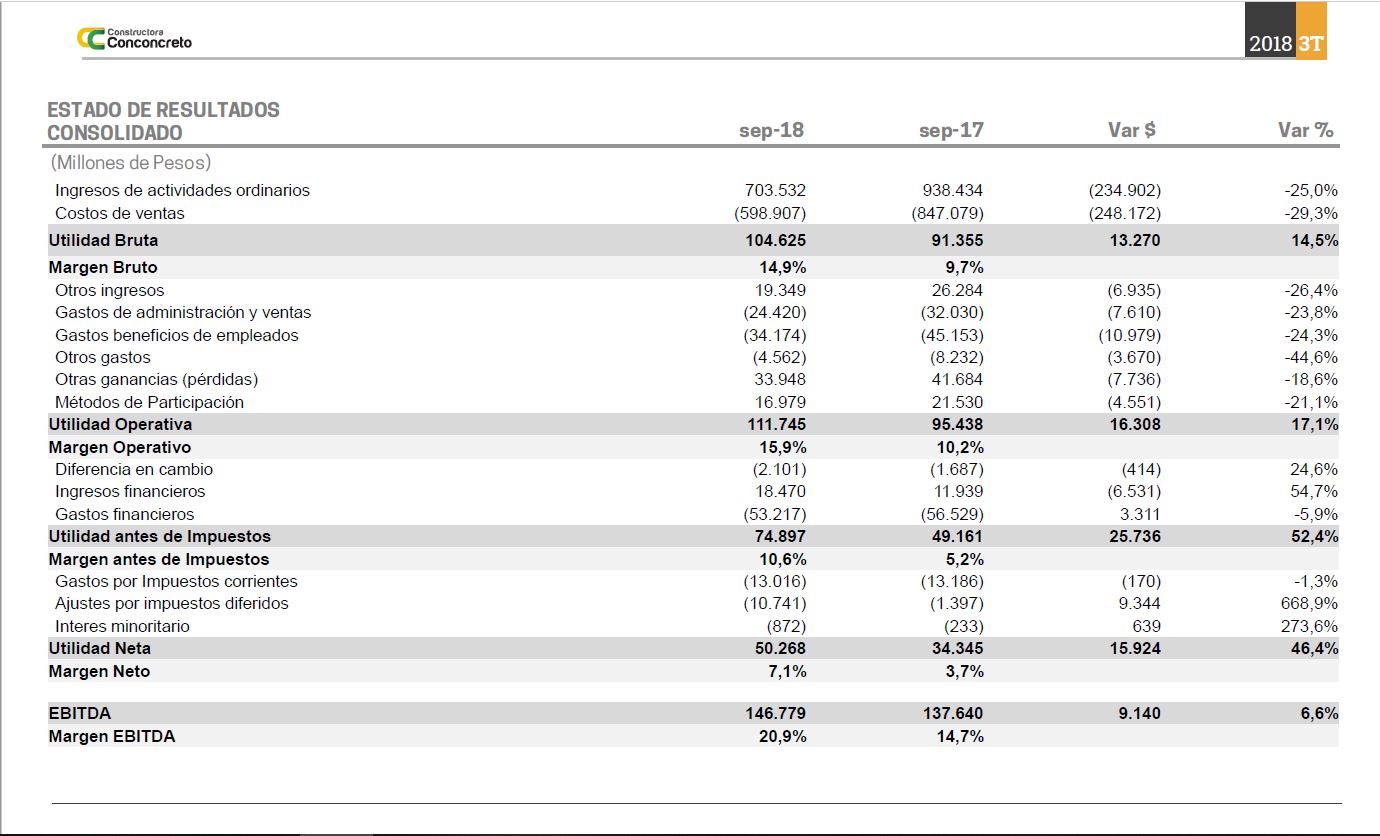Click the 703.532 revenue value
1380x836 pixels.
coord(775,190)
